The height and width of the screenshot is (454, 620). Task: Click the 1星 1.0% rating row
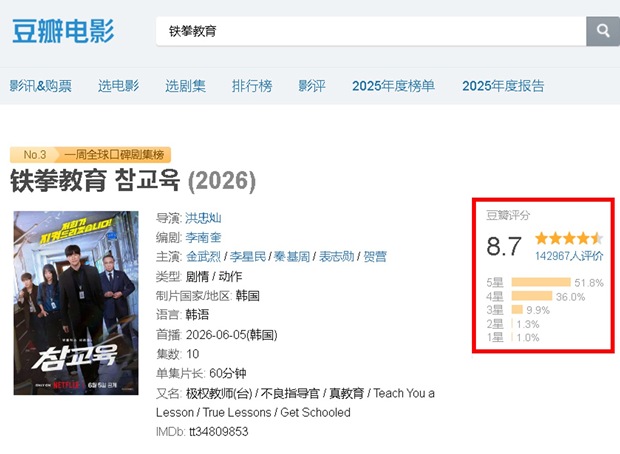pos(513,337)
